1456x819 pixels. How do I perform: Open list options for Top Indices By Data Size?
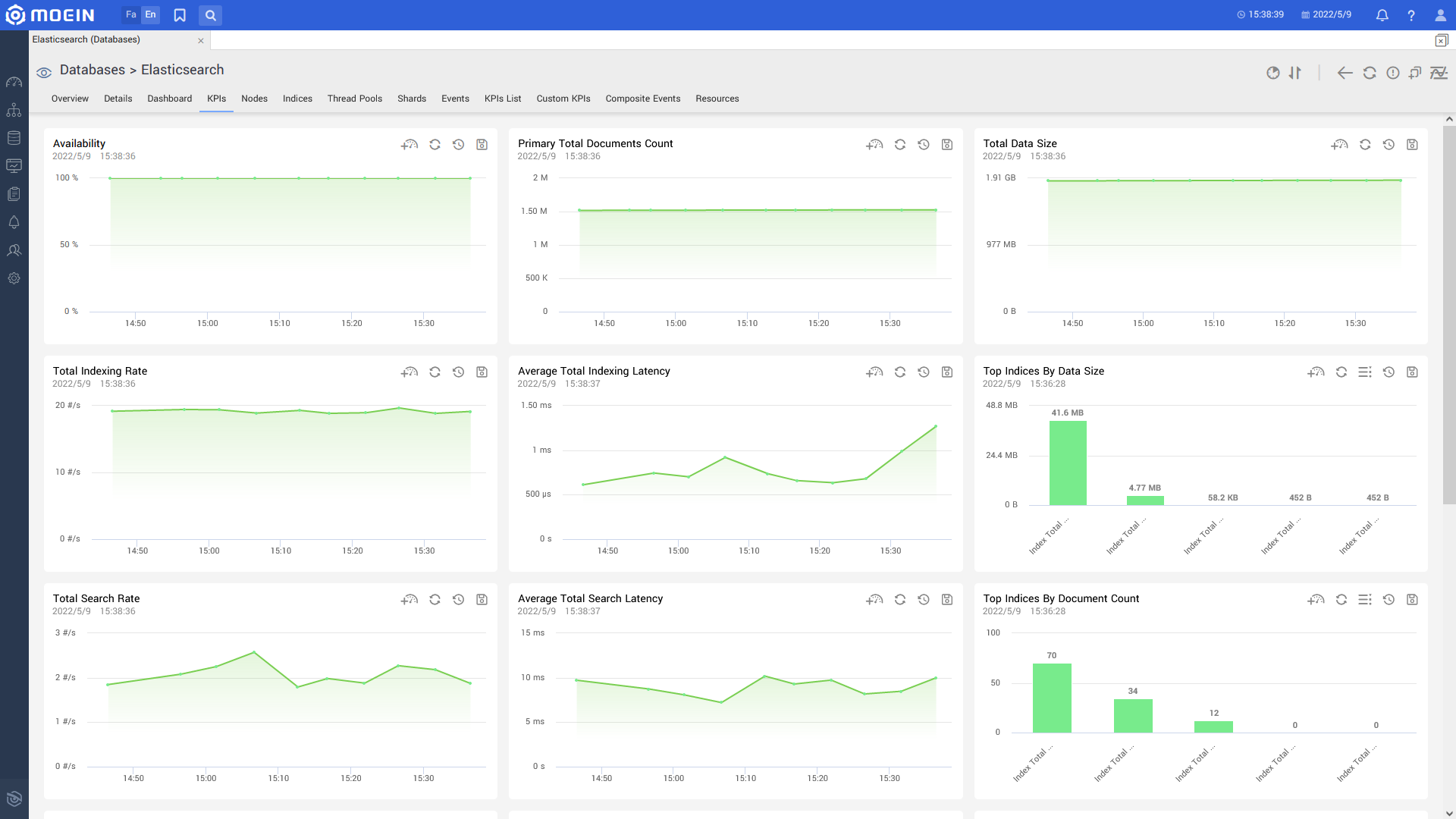(x=1365, y=372)
